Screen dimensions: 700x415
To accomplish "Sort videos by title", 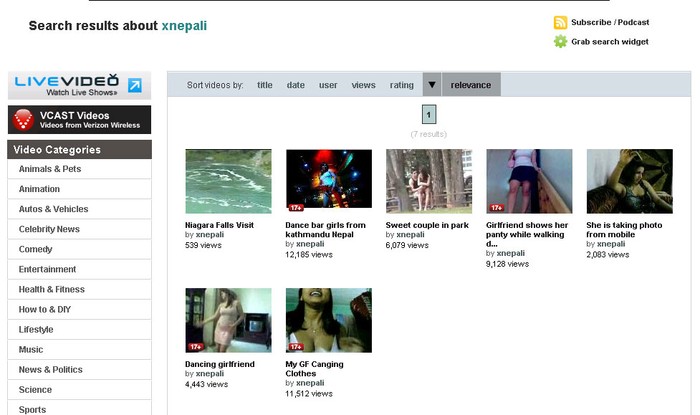I will (265, 85).
